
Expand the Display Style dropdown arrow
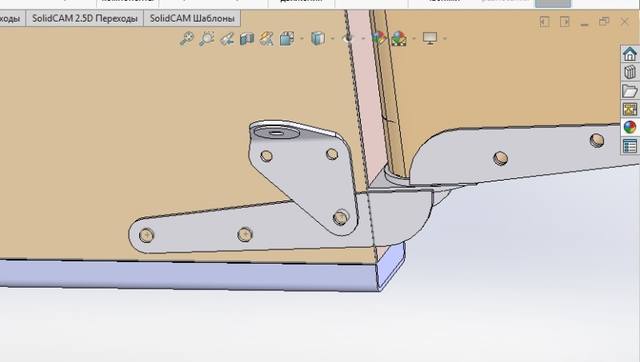point(333,39)
